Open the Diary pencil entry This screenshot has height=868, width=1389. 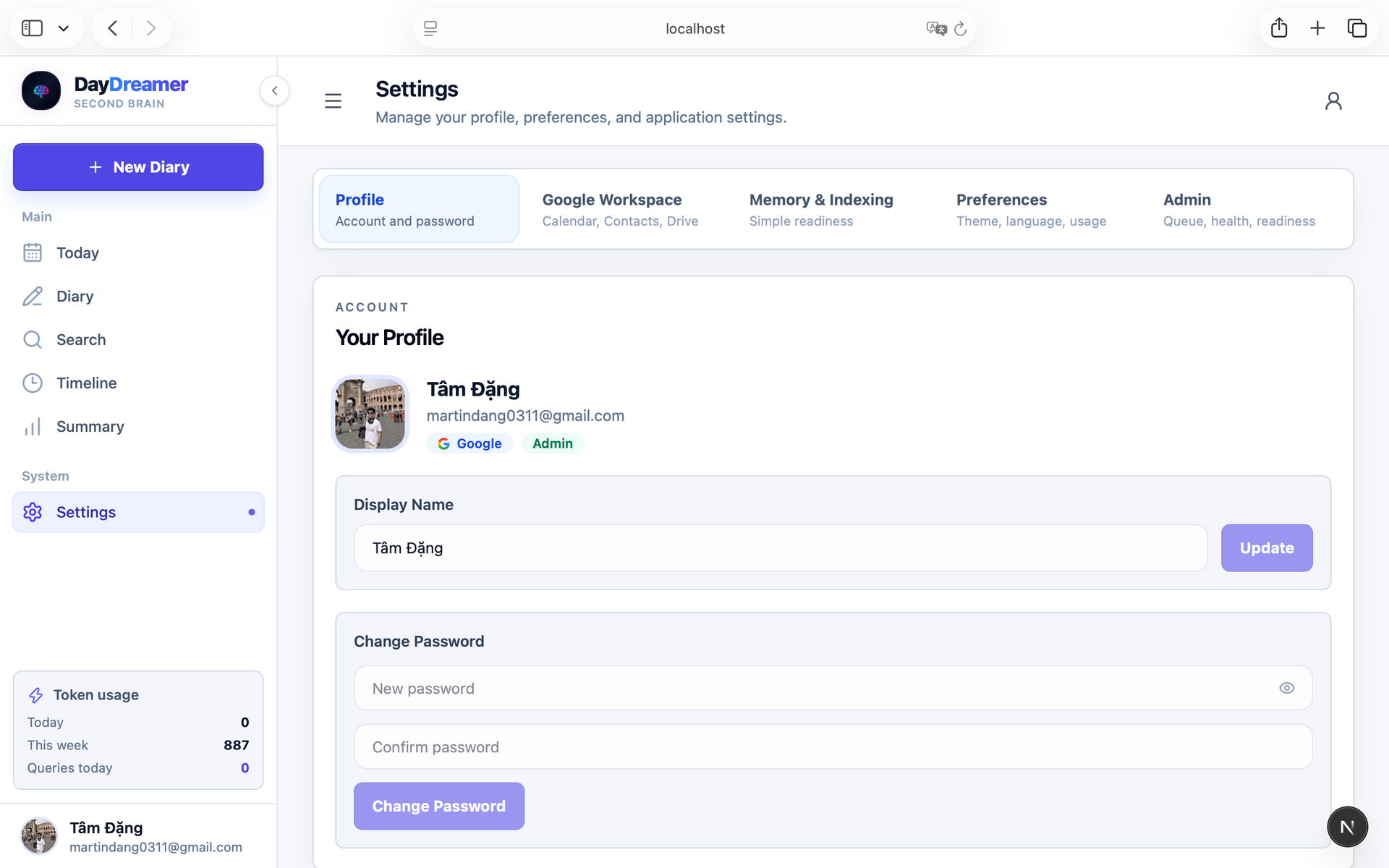138,296
